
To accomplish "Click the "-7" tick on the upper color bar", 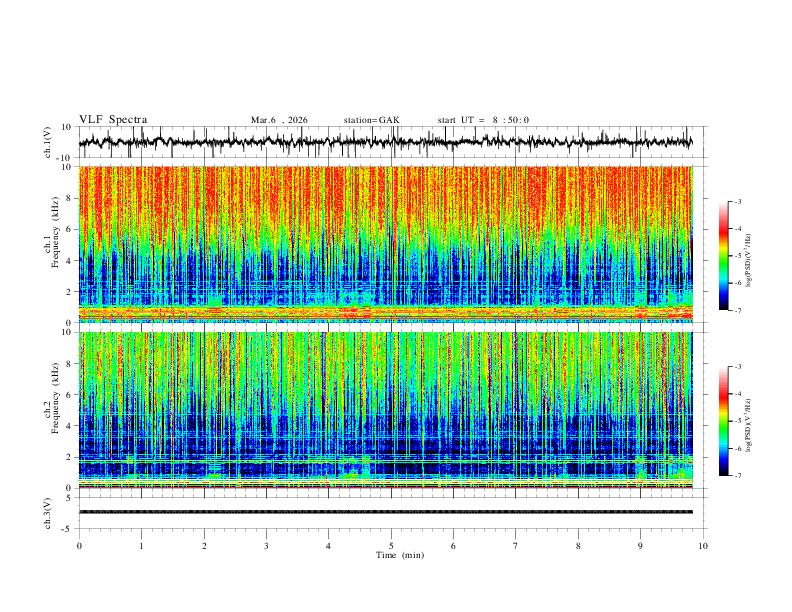I will point(737,310).
